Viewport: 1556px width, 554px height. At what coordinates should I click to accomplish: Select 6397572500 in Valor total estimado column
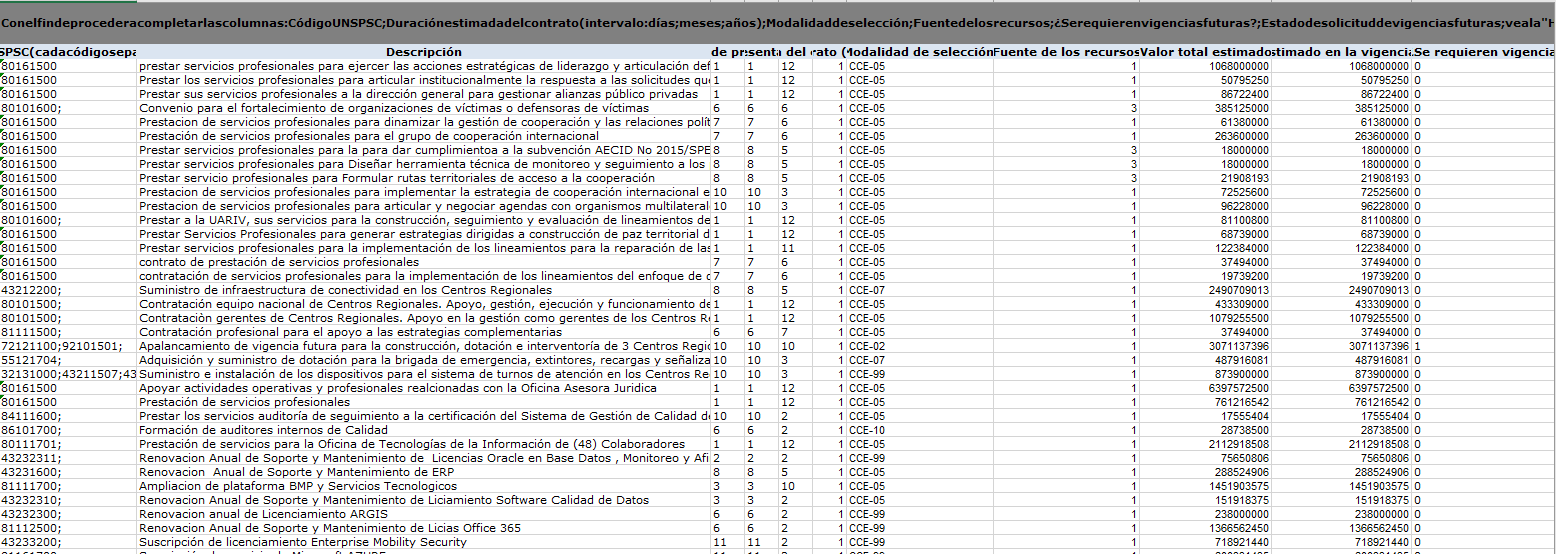pyautogui.click(x=1206, y=387)
